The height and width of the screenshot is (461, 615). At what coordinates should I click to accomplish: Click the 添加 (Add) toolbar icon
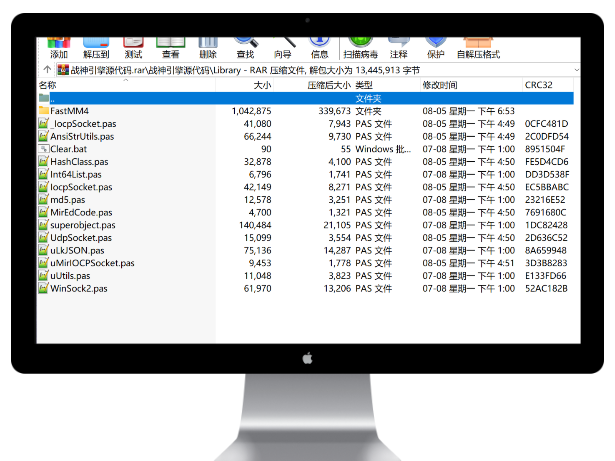(x=59, y=49)
